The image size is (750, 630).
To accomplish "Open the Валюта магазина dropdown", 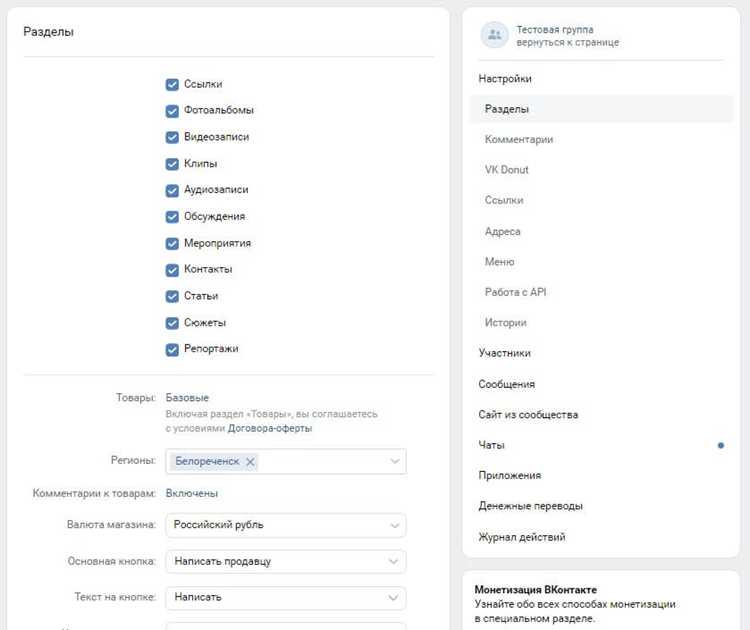I will click(286, 525).
